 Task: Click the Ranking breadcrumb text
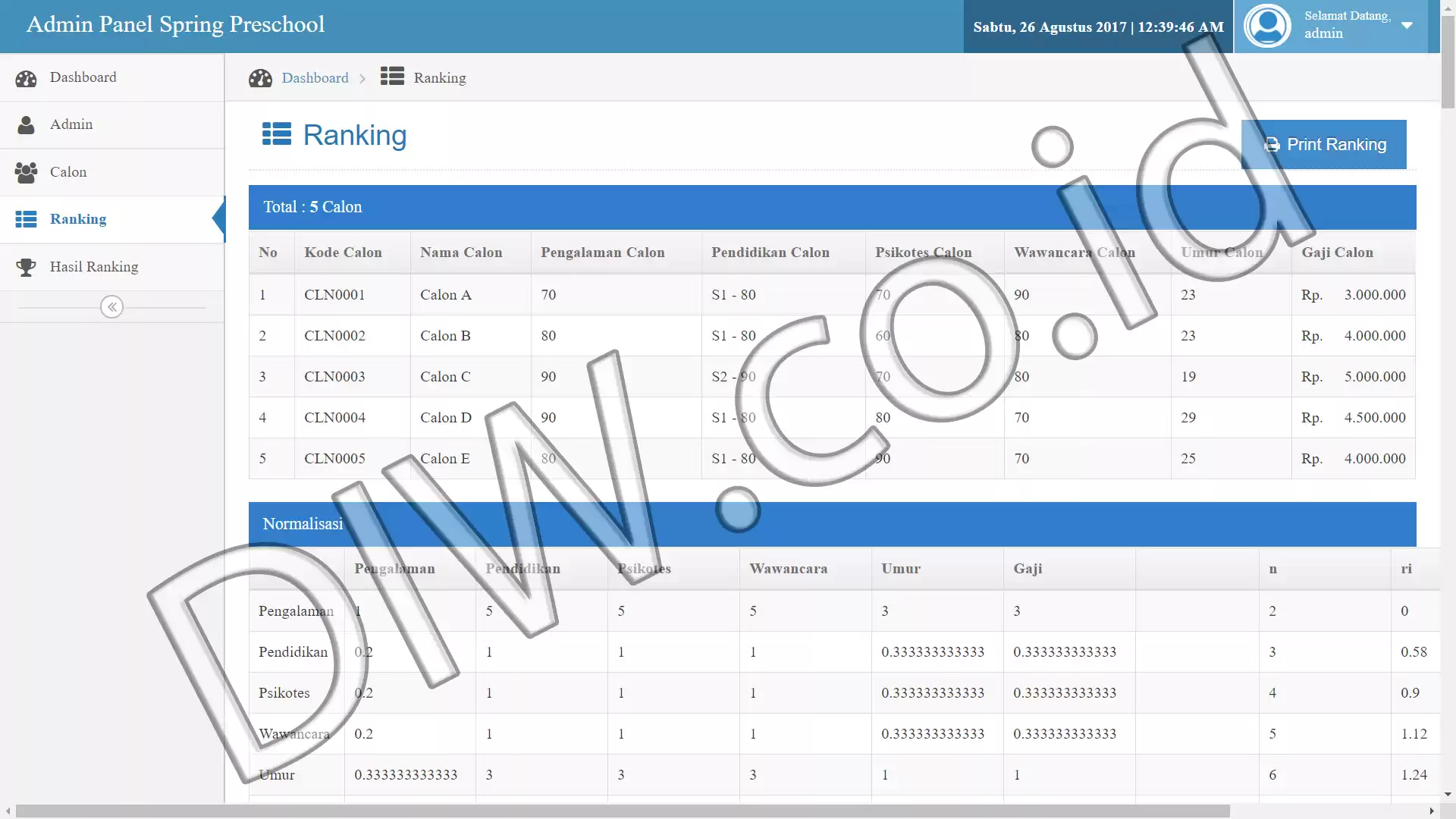(440, 78)
